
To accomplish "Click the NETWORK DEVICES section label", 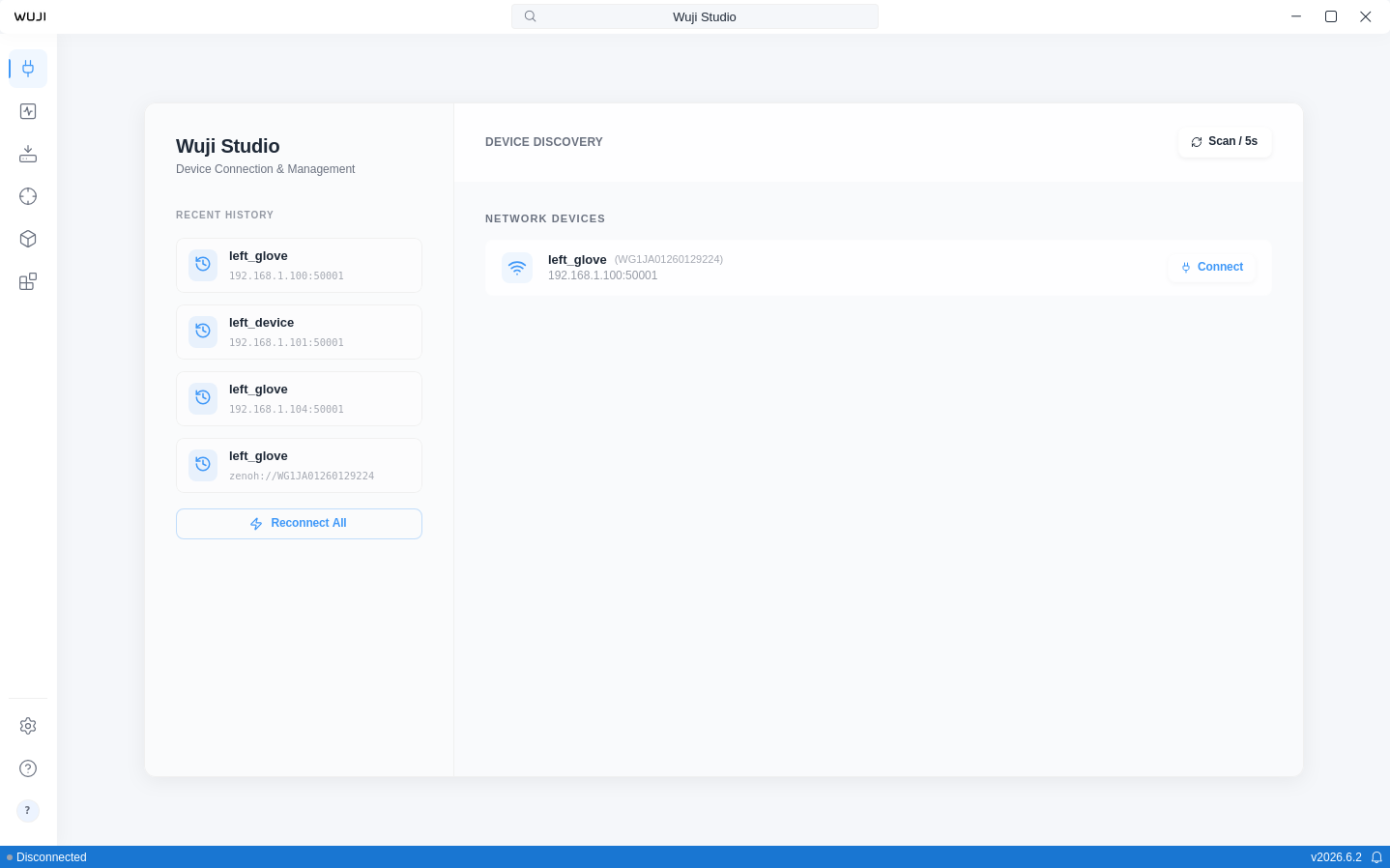I will (545, 219).
